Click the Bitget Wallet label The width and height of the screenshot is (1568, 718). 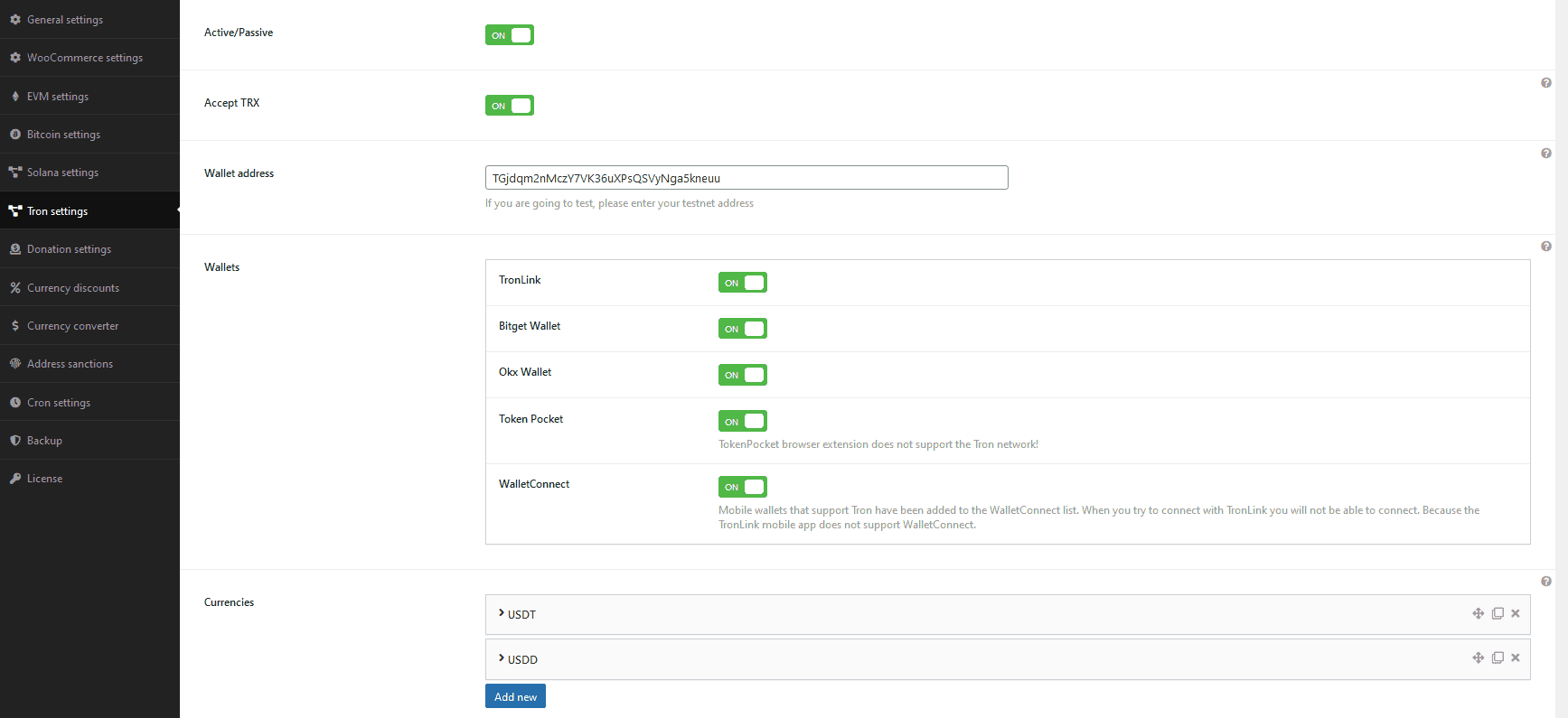530,326
